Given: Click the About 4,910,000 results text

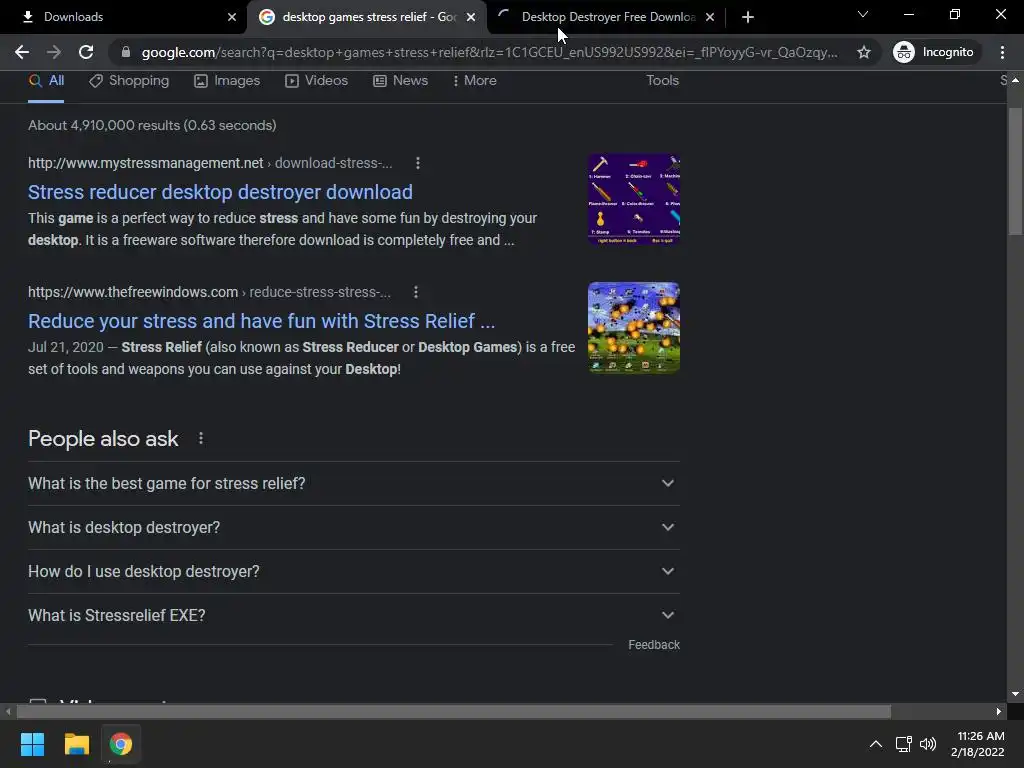Looking at the screenshot, I should (152, 125).
